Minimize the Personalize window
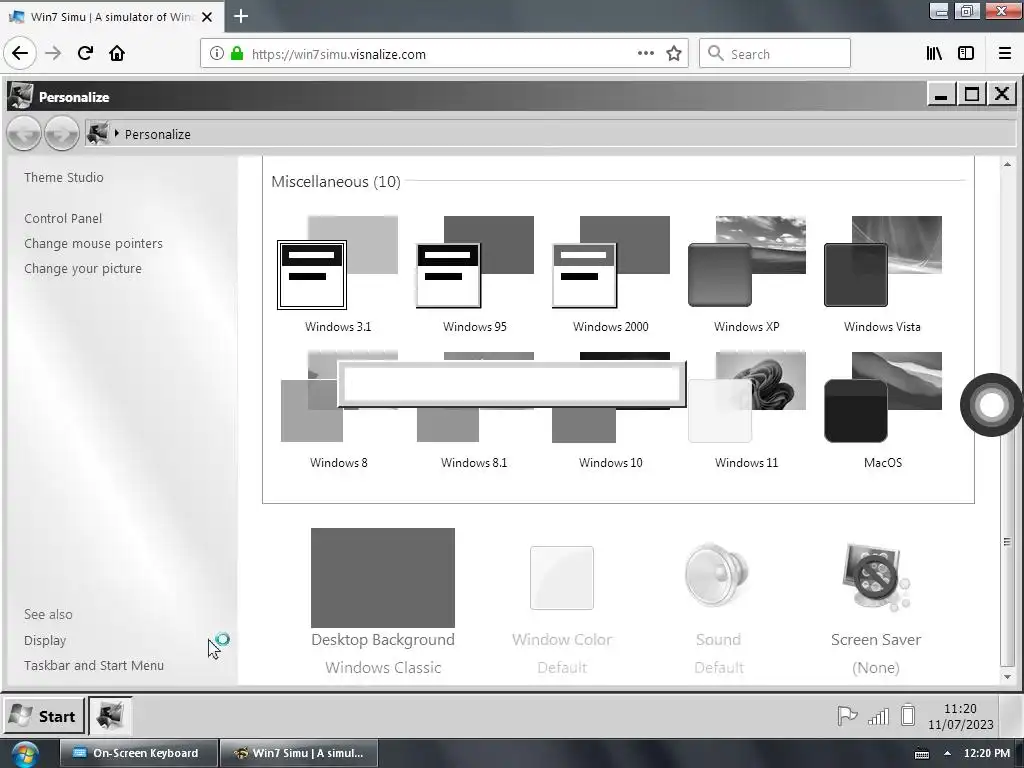Viewport: 1024px width, 768px height. pos(941,95)
